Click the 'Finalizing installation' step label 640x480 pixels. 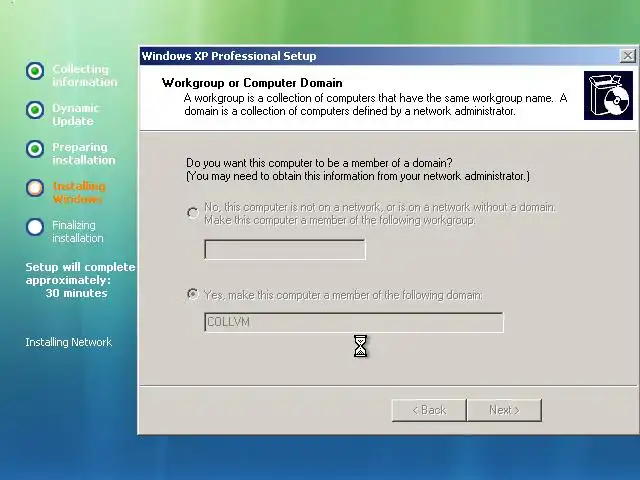[x=78, y=231]
